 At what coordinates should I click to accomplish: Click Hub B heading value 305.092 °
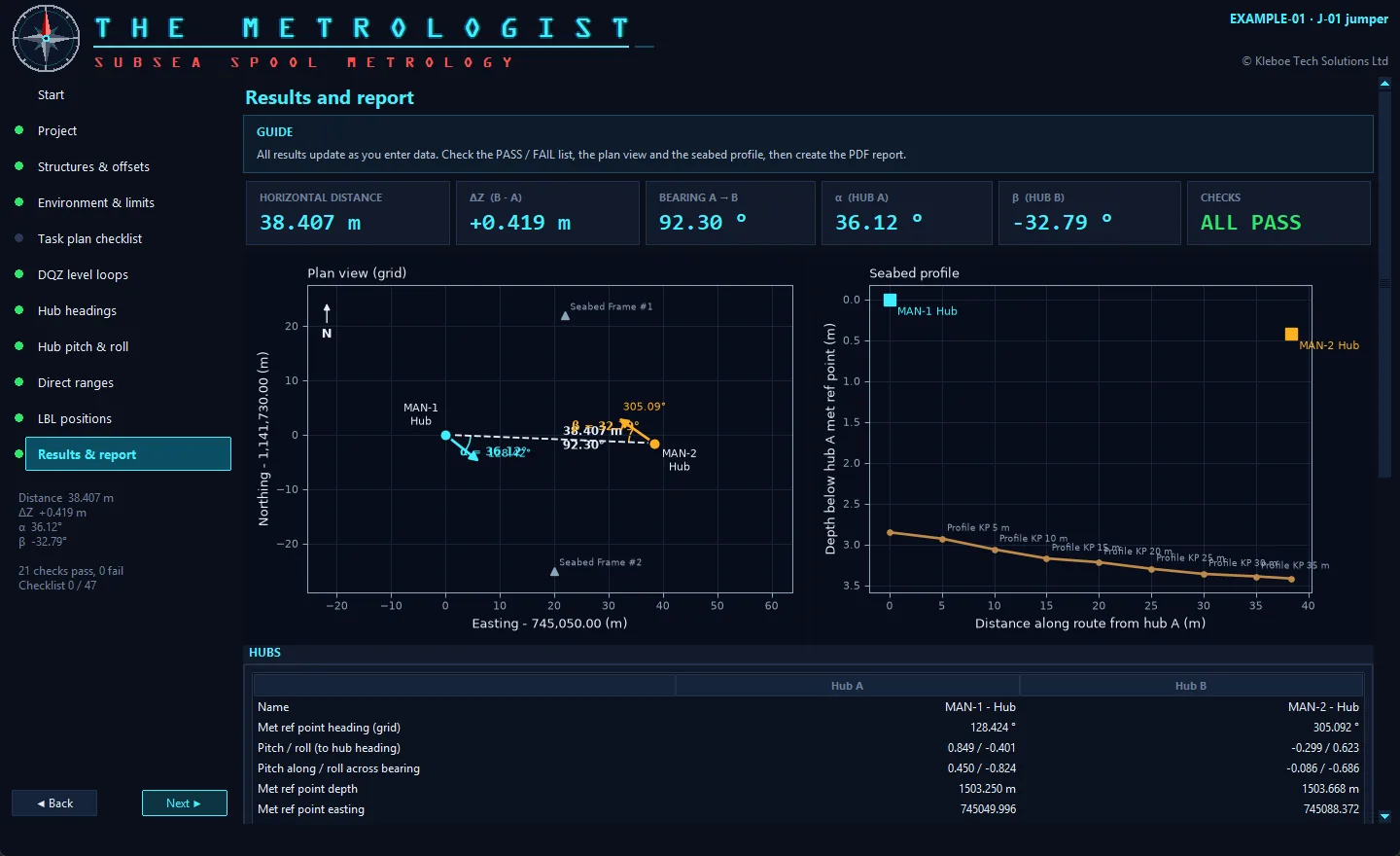pos(1336,728)
